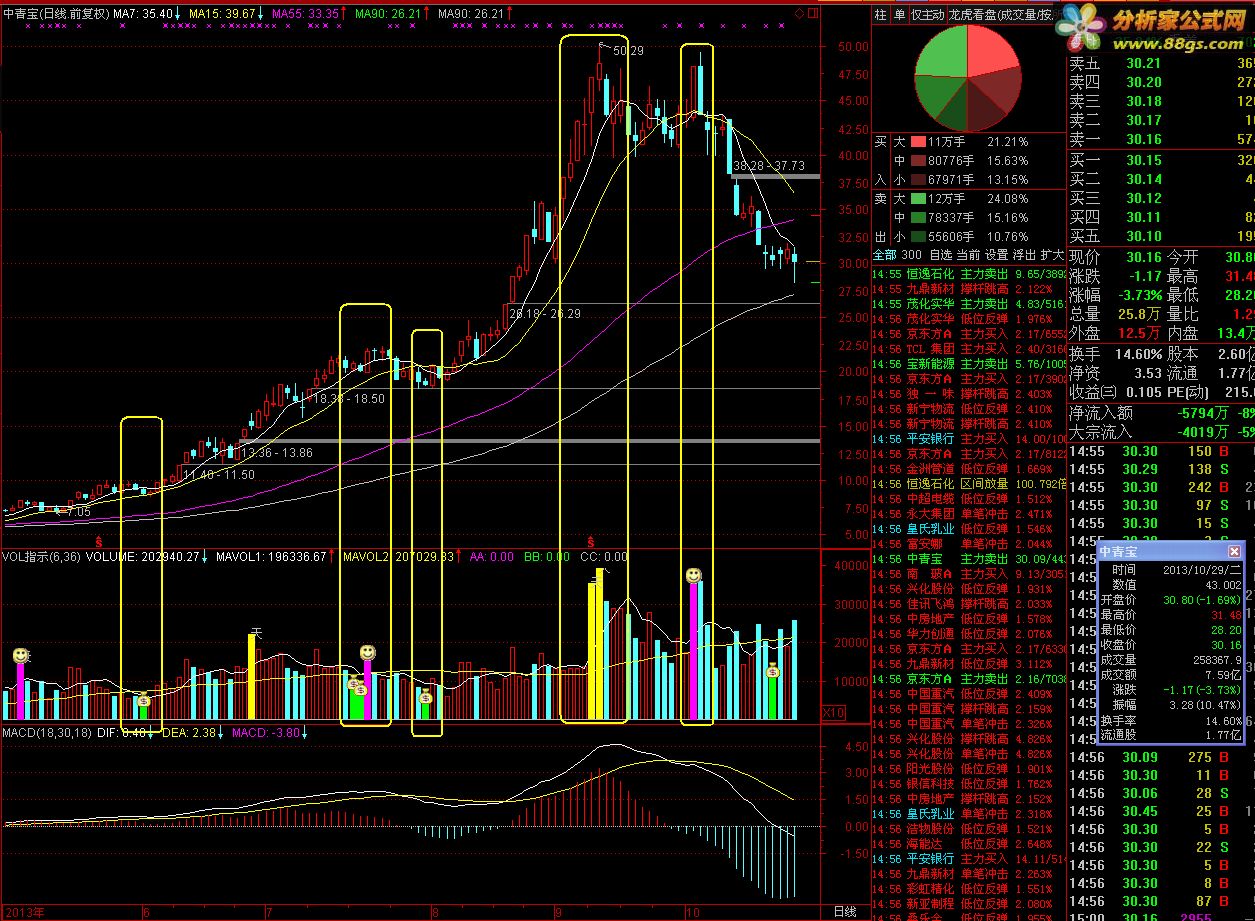Click the 大宗流入 -4019万 row

tap(1162, 432)
